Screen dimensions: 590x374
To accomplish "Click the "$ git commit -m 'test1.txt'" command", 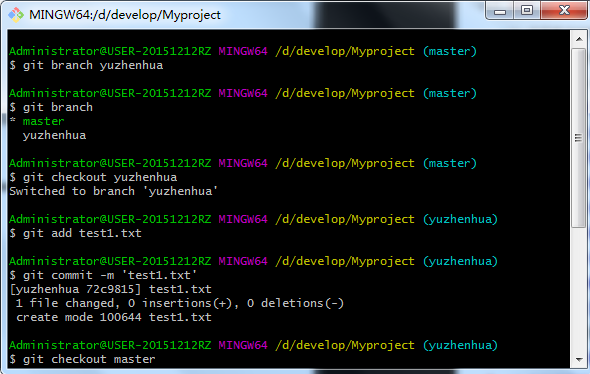I will 103,275.
